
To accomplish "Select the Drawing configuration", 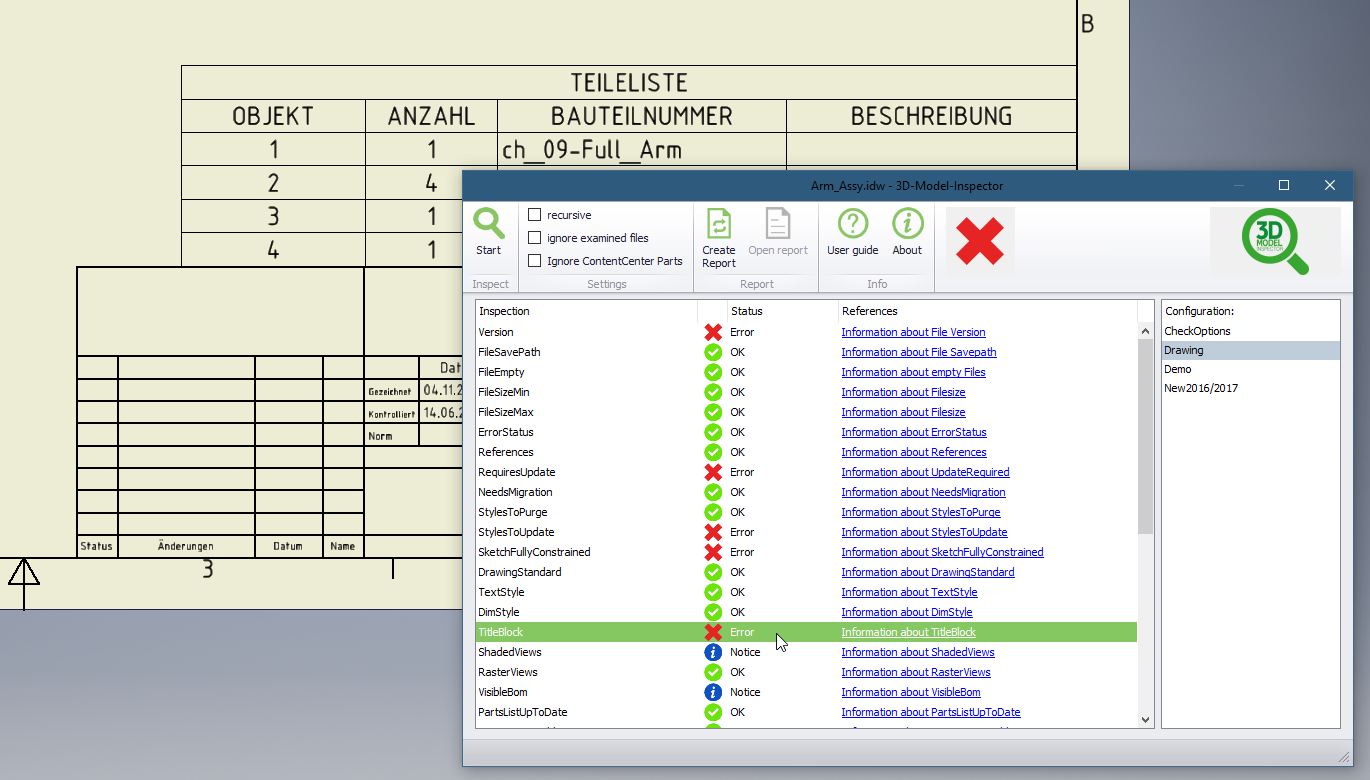I will (1250, 350).
